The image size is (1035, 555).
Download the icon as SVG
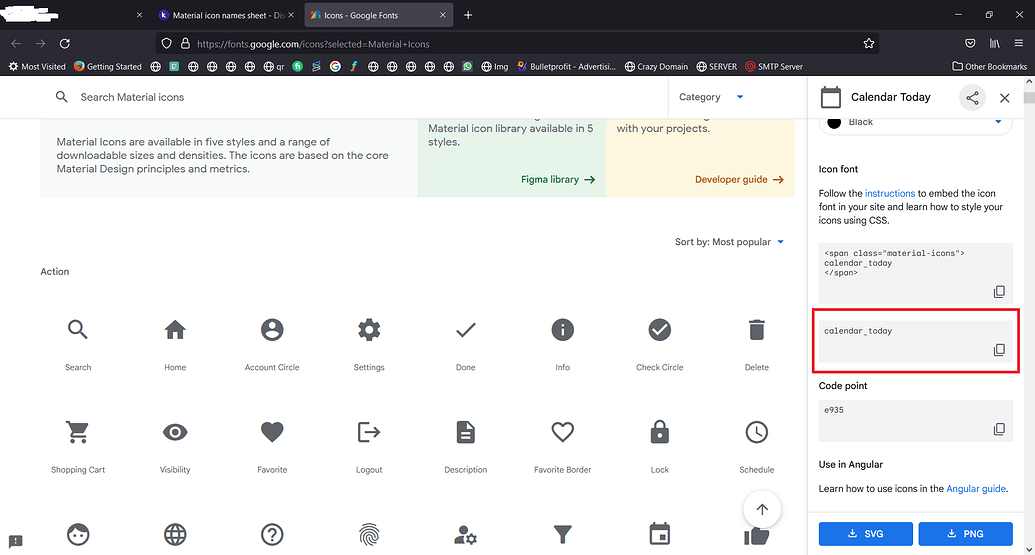click(864, 534)
